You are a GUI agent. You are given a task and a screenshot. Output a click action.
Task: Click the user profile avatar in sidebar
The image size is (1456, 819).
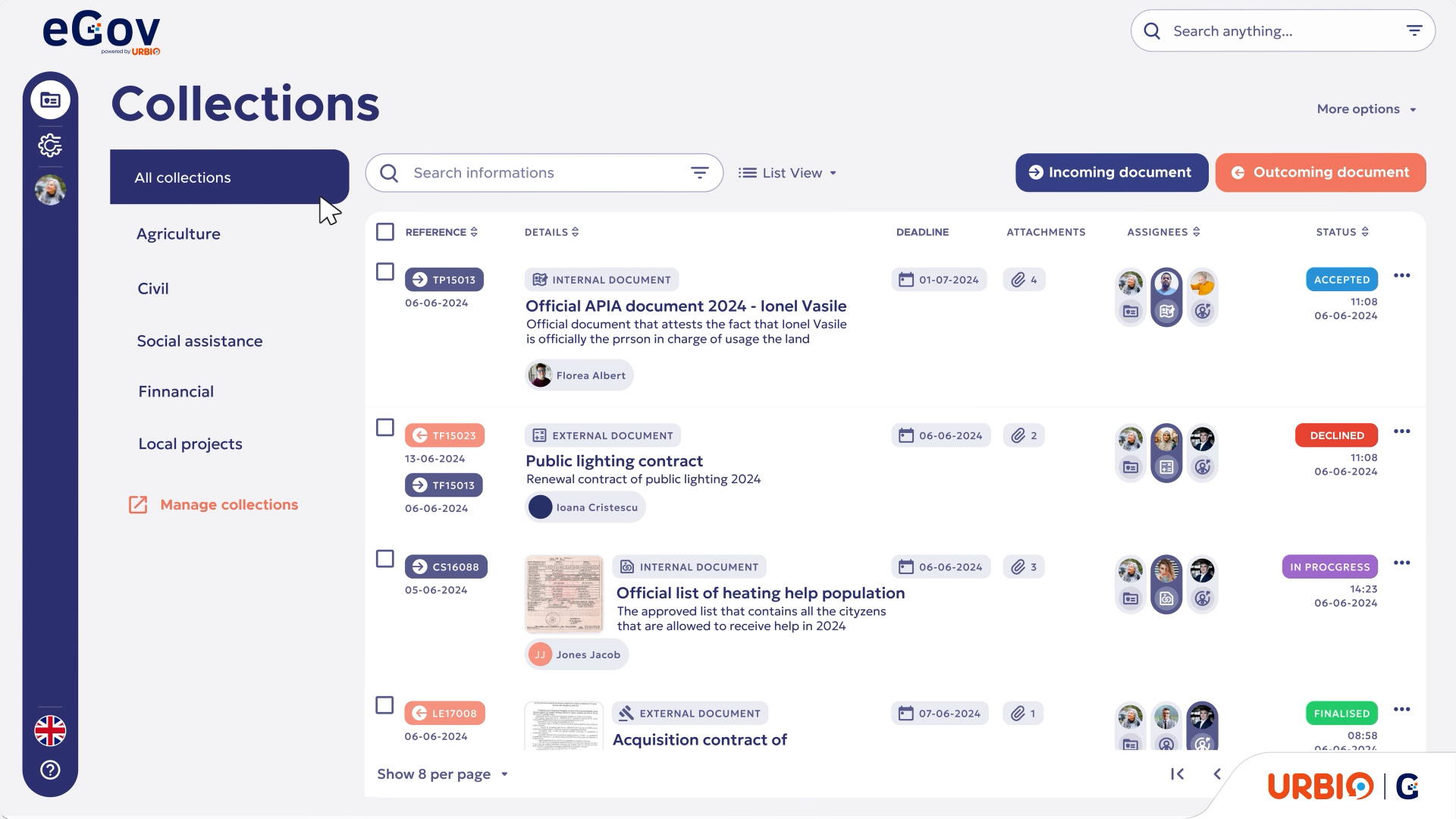click(x=50, y=190)
